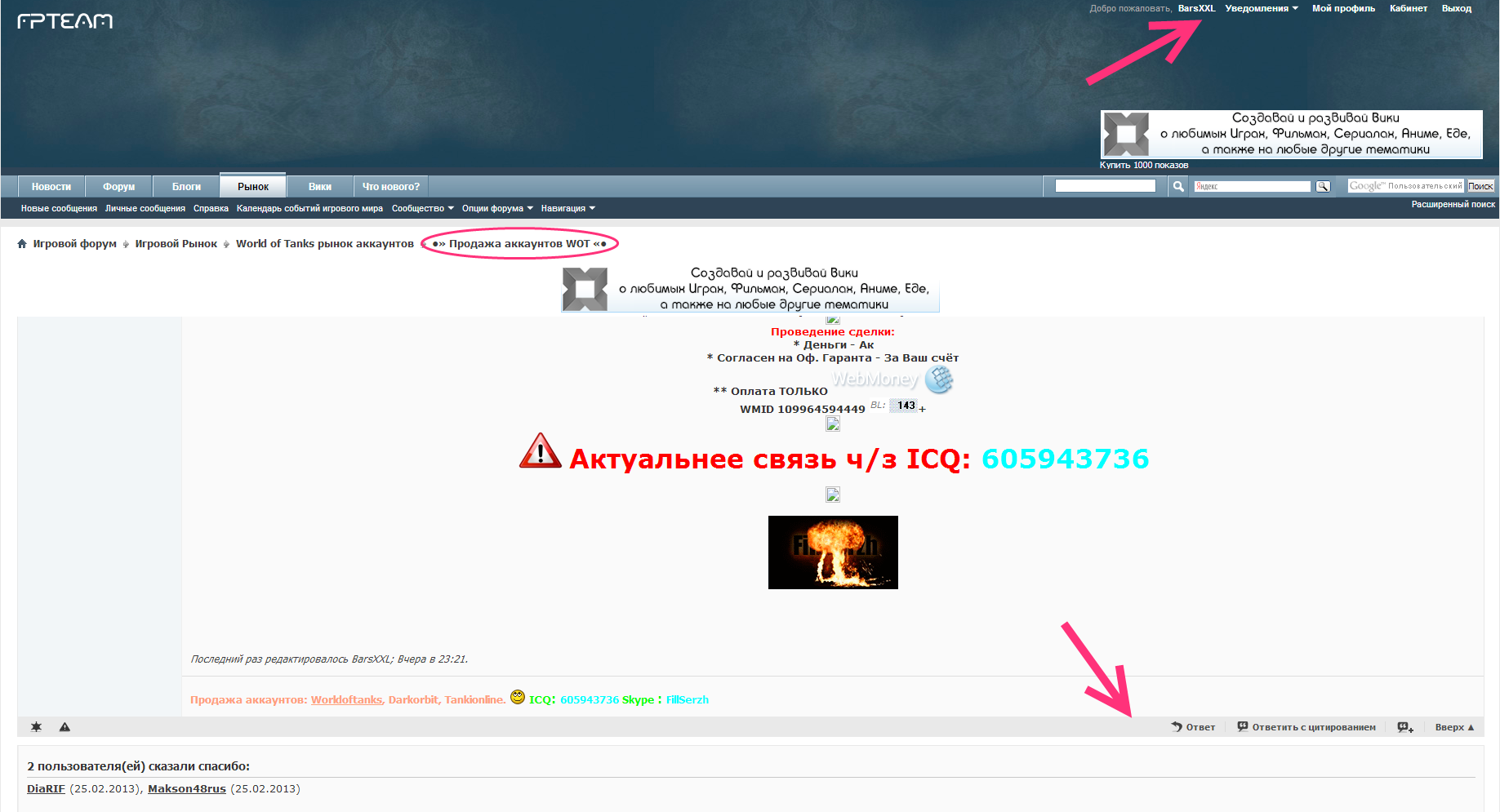Open Расширенный поиск
Viewport: 1500px width, 812px height.
[1453, 204]
